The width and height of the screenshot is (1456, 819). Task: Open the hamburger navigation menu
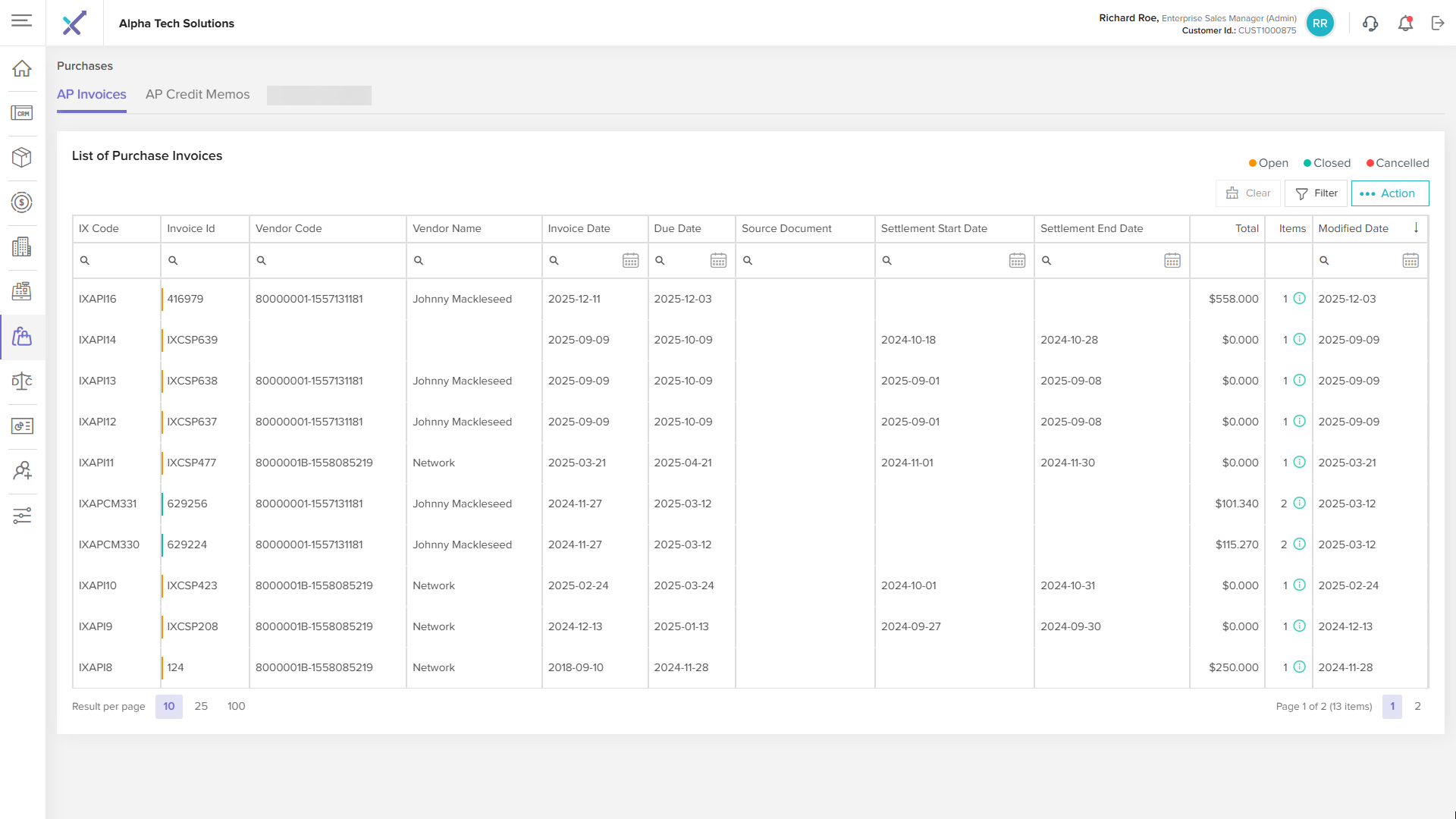[x=22, y=20]
